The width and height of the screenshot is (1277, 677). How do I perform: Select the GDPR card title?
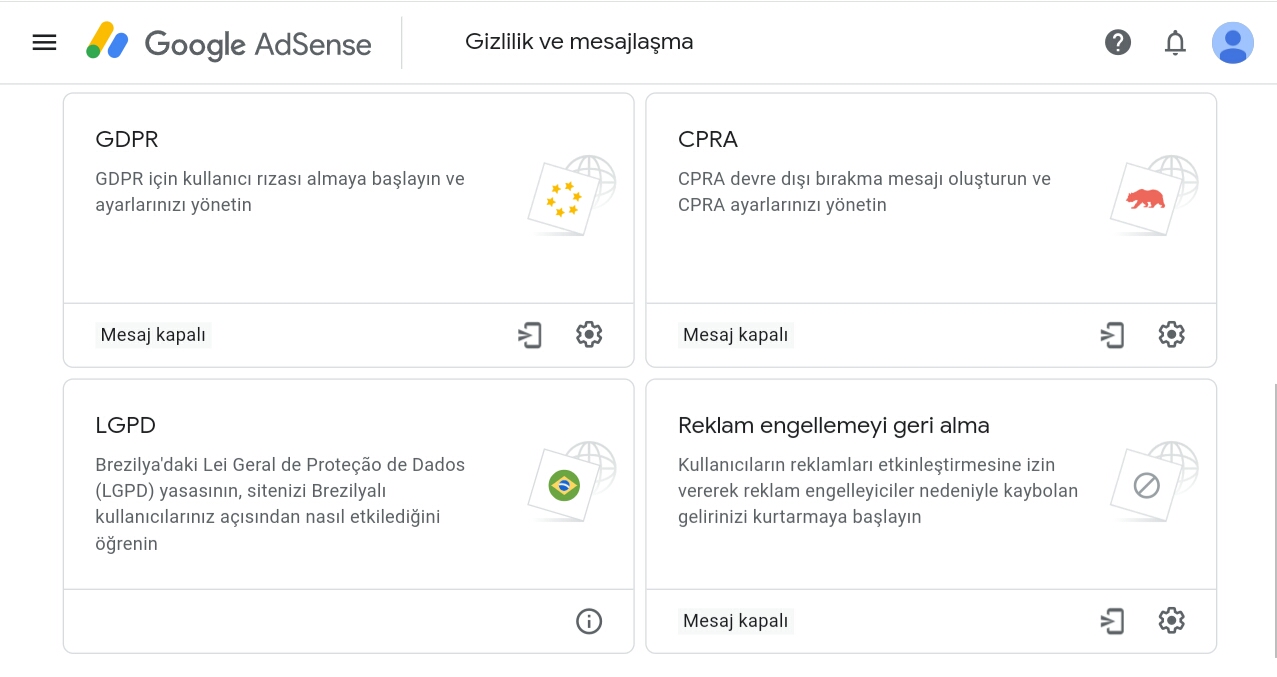click(x=127, y=139)
